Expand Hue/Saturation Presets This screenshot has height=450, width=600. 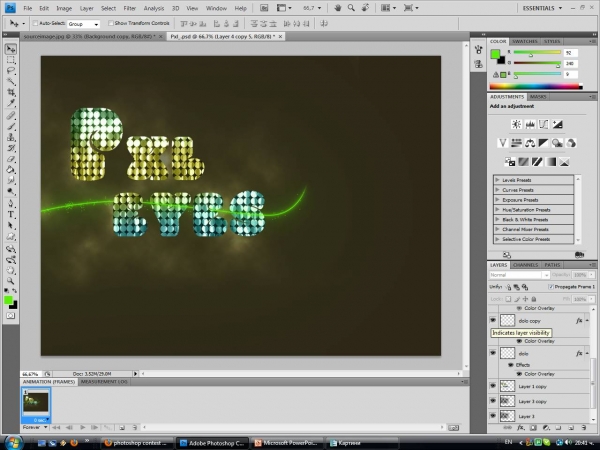pyautogui.click(x=497, y=209)
